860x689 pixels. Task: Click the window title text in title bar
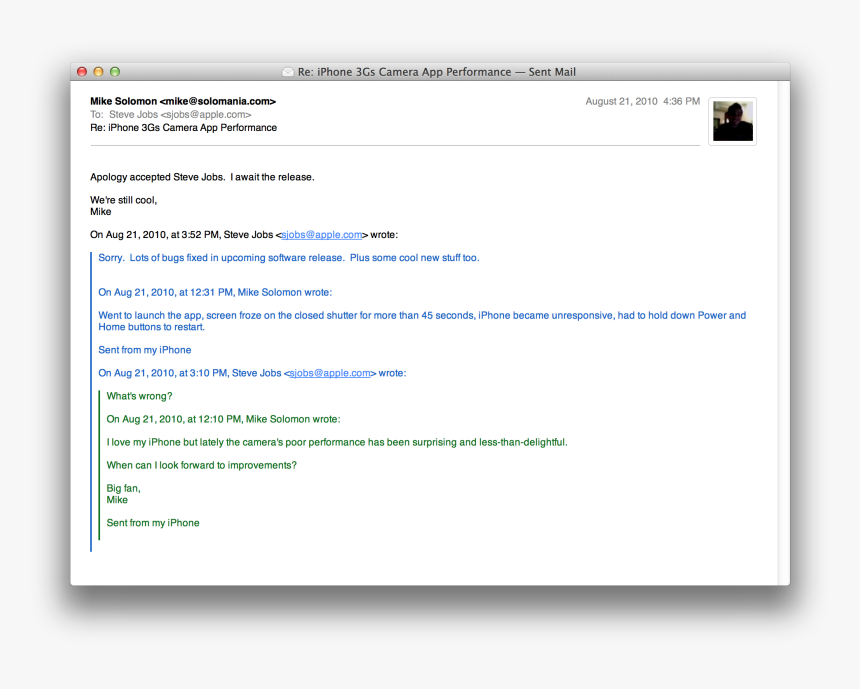(x=436, y=72)
